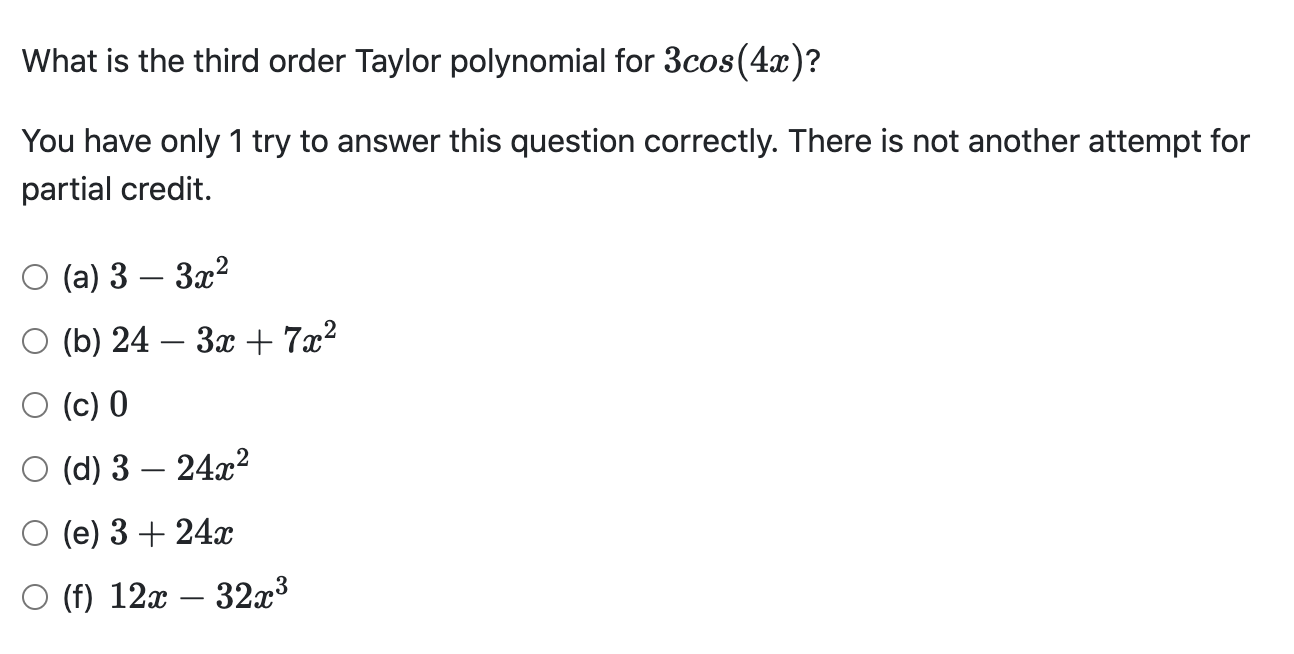Click the phrase partial credit
The height and width of the screenshot is (654, 1294).
(115, 188)
